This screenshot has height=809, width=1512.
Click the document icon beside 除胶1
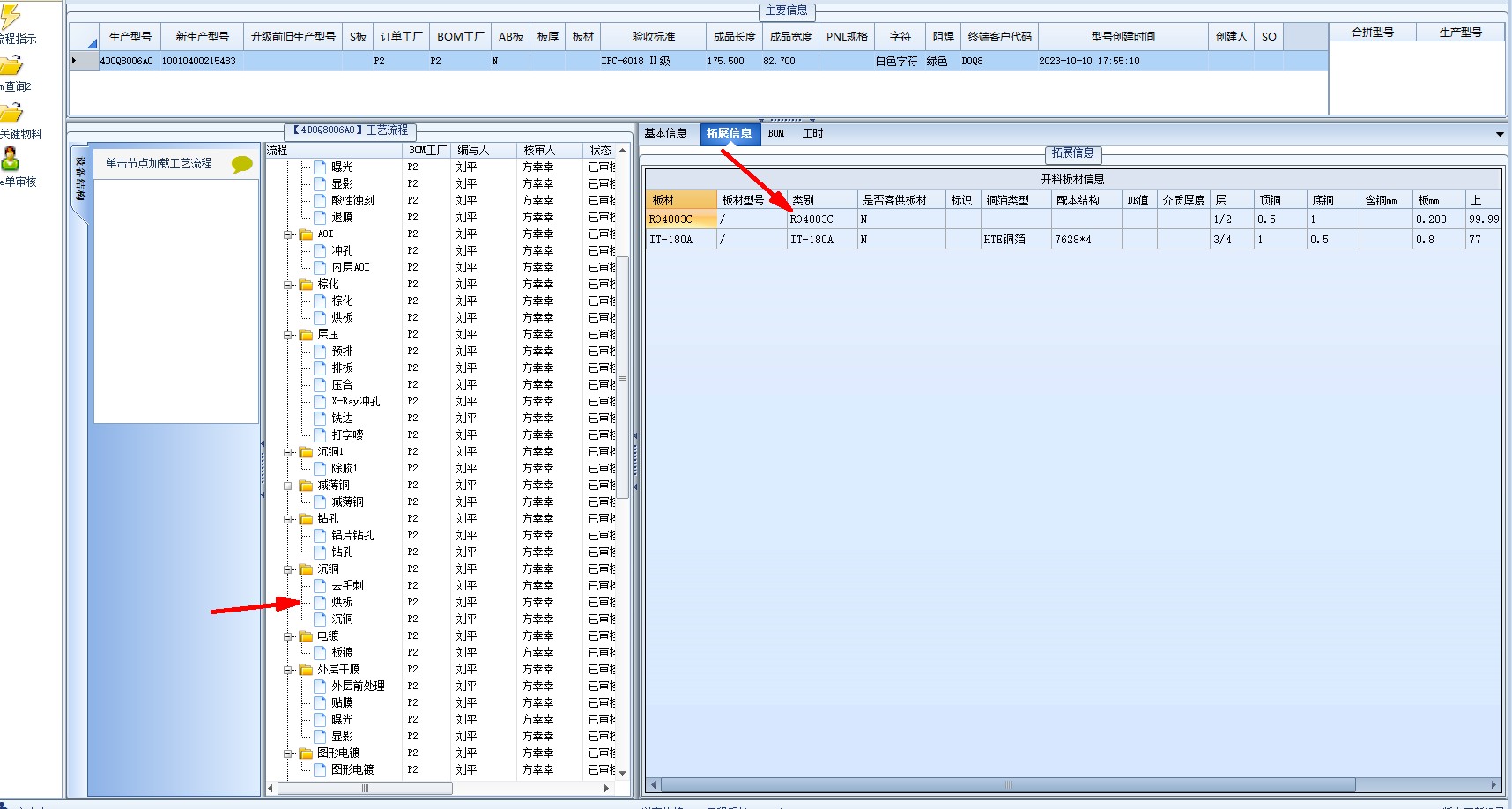click(x=321, y=468)
